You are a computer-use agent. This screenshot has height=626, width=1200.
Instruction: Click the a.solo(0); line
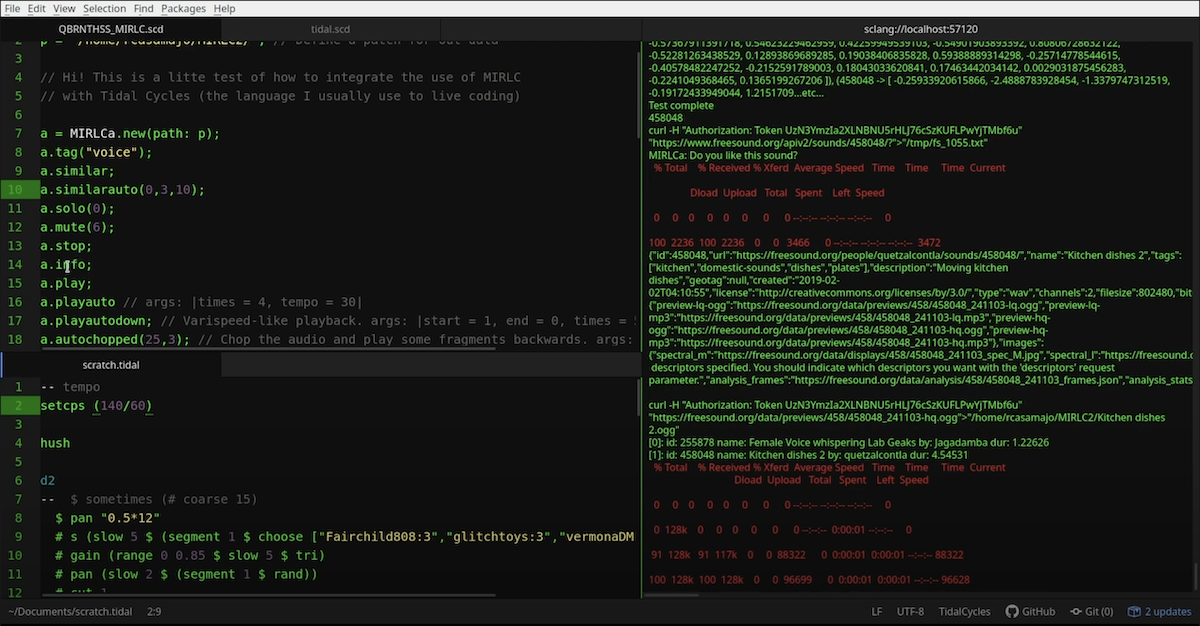(x=78, y=208)
